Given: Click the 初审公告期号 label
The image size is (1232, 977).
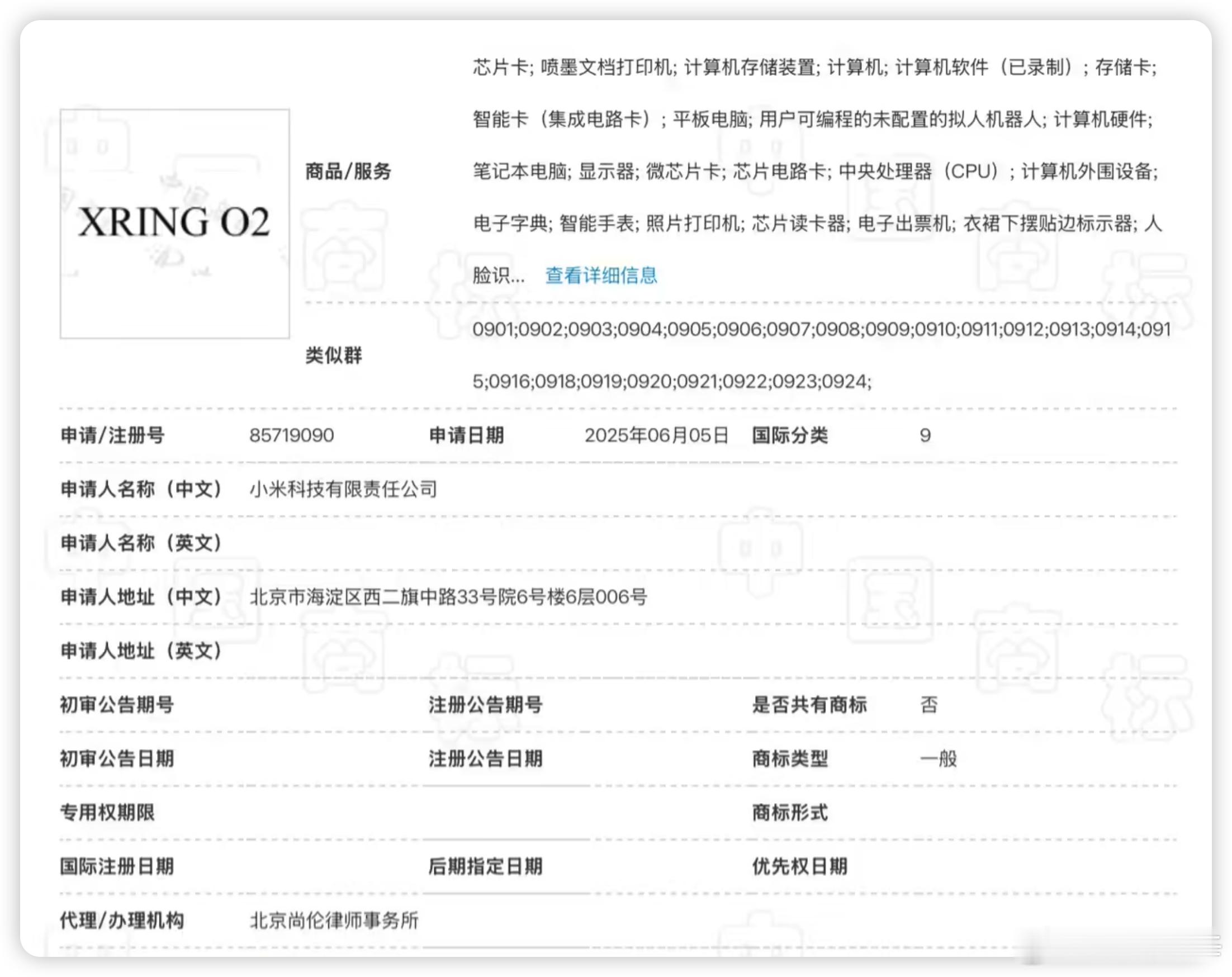Looking at the screenshot, I should click(117, 704).
